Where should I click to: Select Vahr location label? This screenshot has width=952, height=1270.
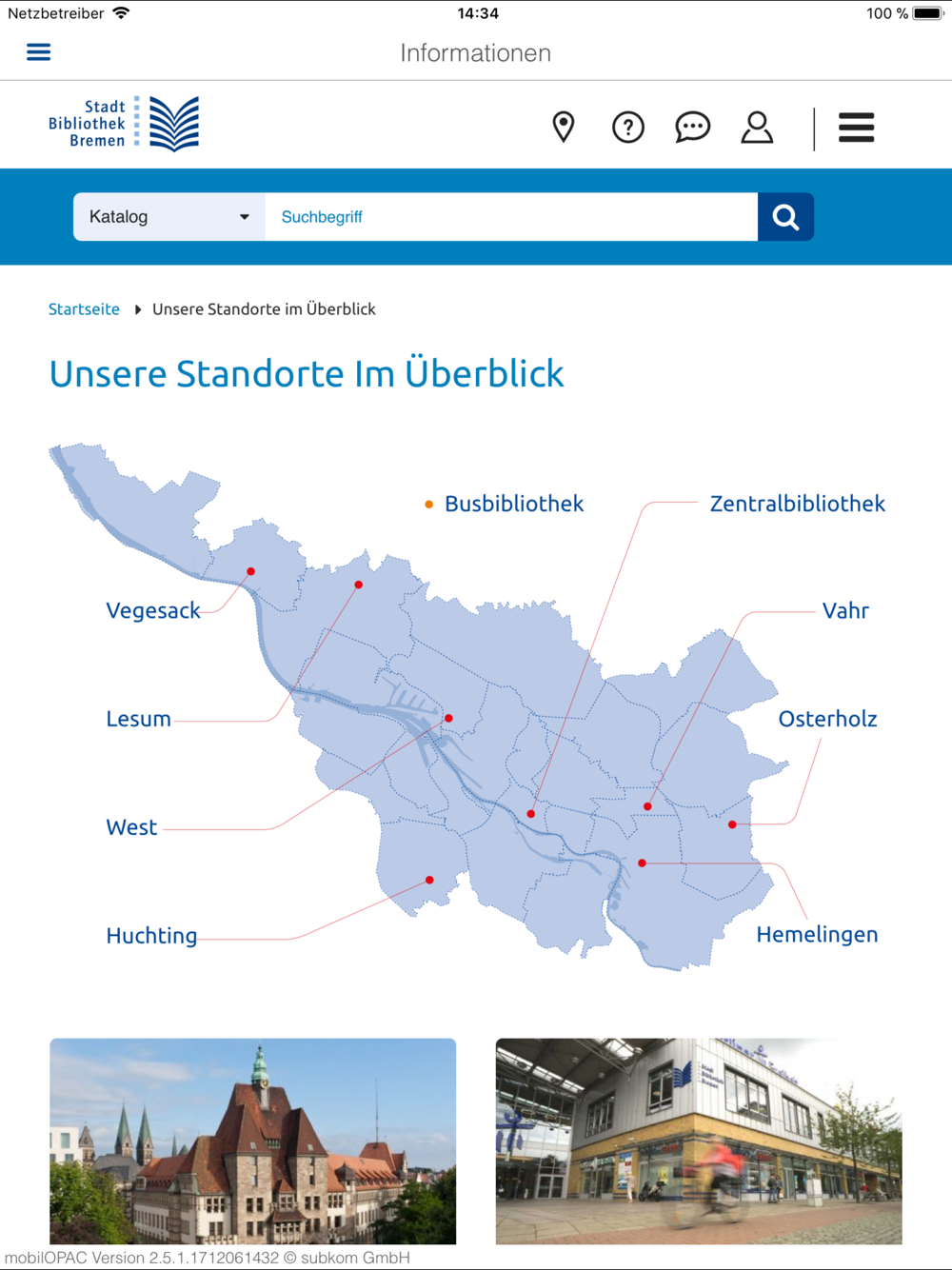pyautogui.click(x=845, y=610)
